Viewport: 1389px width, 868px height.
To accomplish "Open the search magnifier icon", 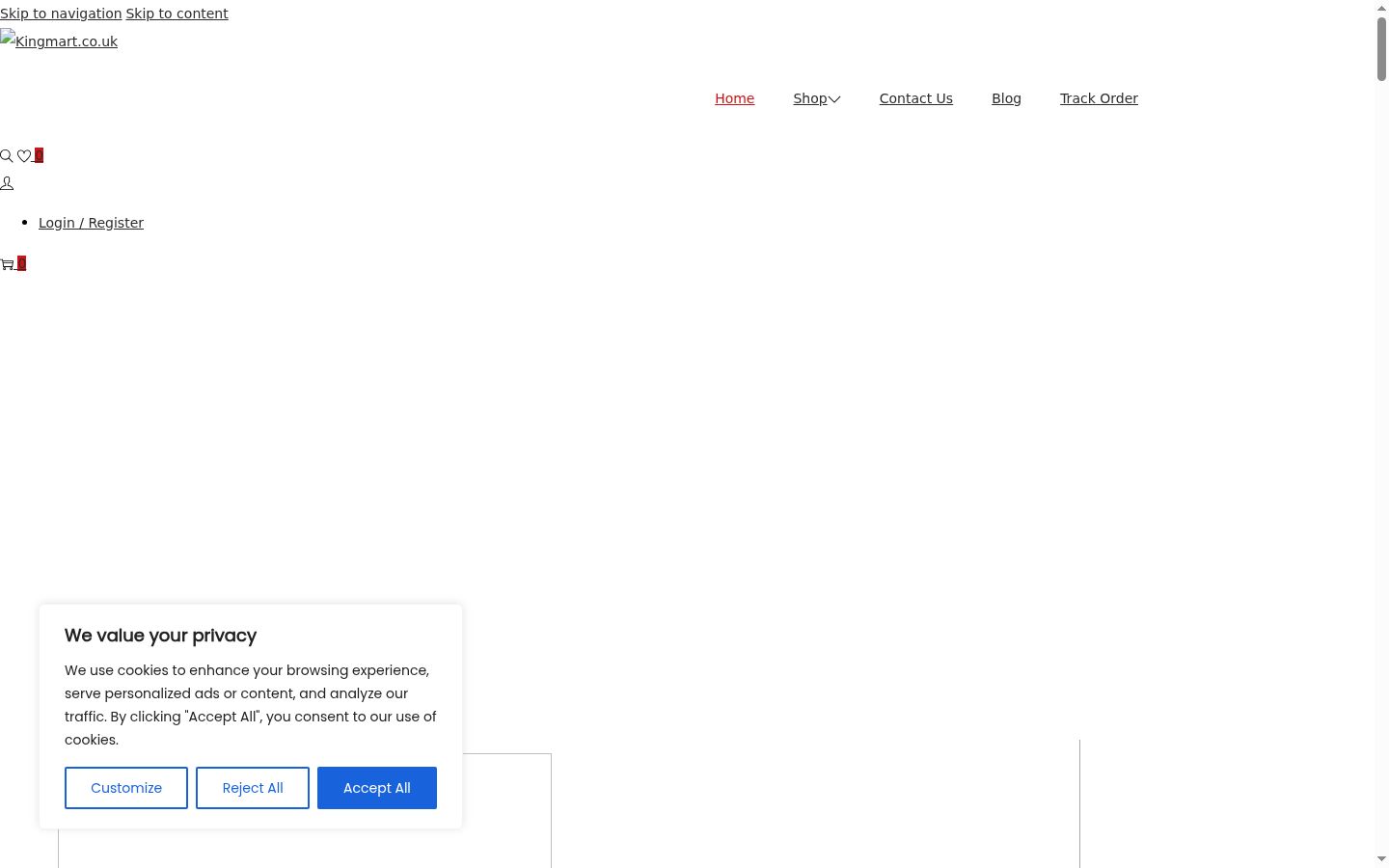I will tap(7, 156).
